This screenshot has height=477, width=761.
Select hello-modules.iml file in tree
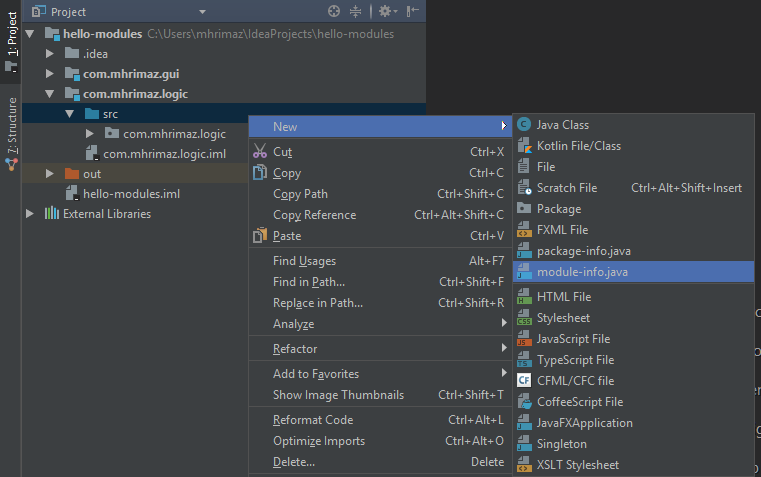(131, 194)
